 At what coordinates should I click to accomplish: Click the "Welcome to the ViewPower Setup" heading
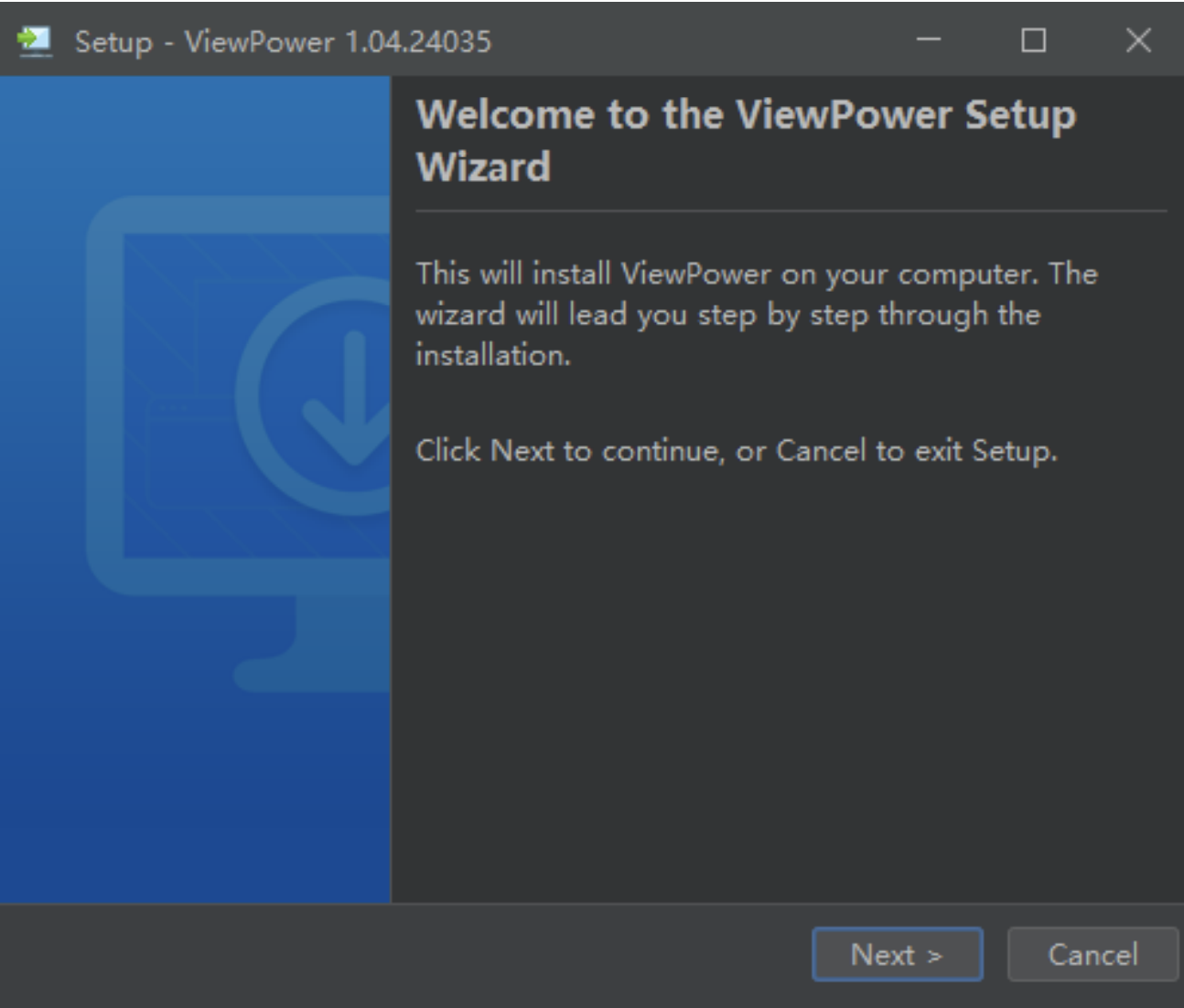tap(746, 115)
